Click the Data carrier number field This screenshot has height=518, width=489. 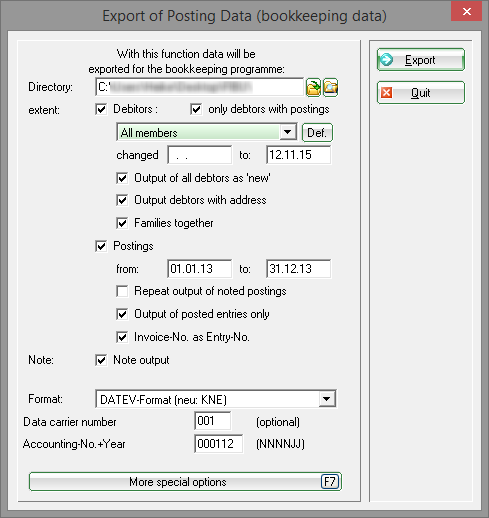point(212,421)
